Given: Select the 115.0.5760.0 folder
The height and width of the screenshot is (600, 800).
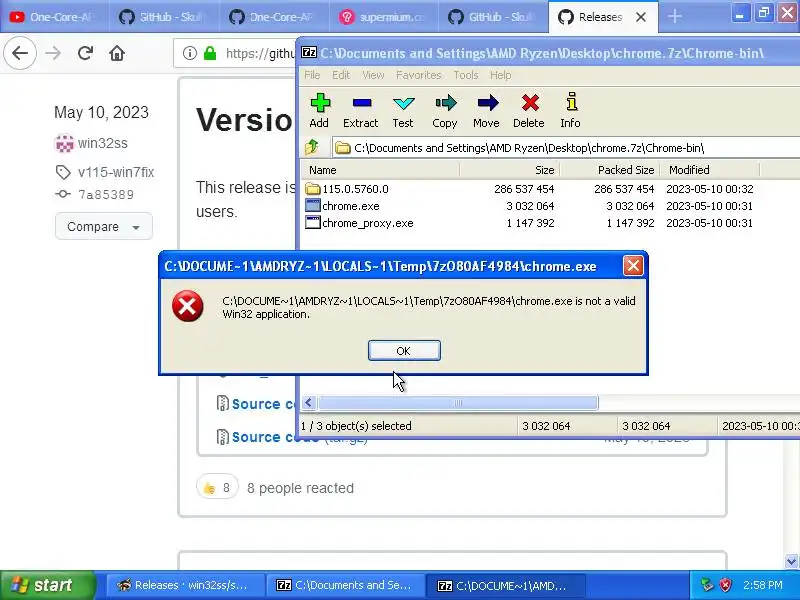Looking at the screenshot, I should 355,189.
